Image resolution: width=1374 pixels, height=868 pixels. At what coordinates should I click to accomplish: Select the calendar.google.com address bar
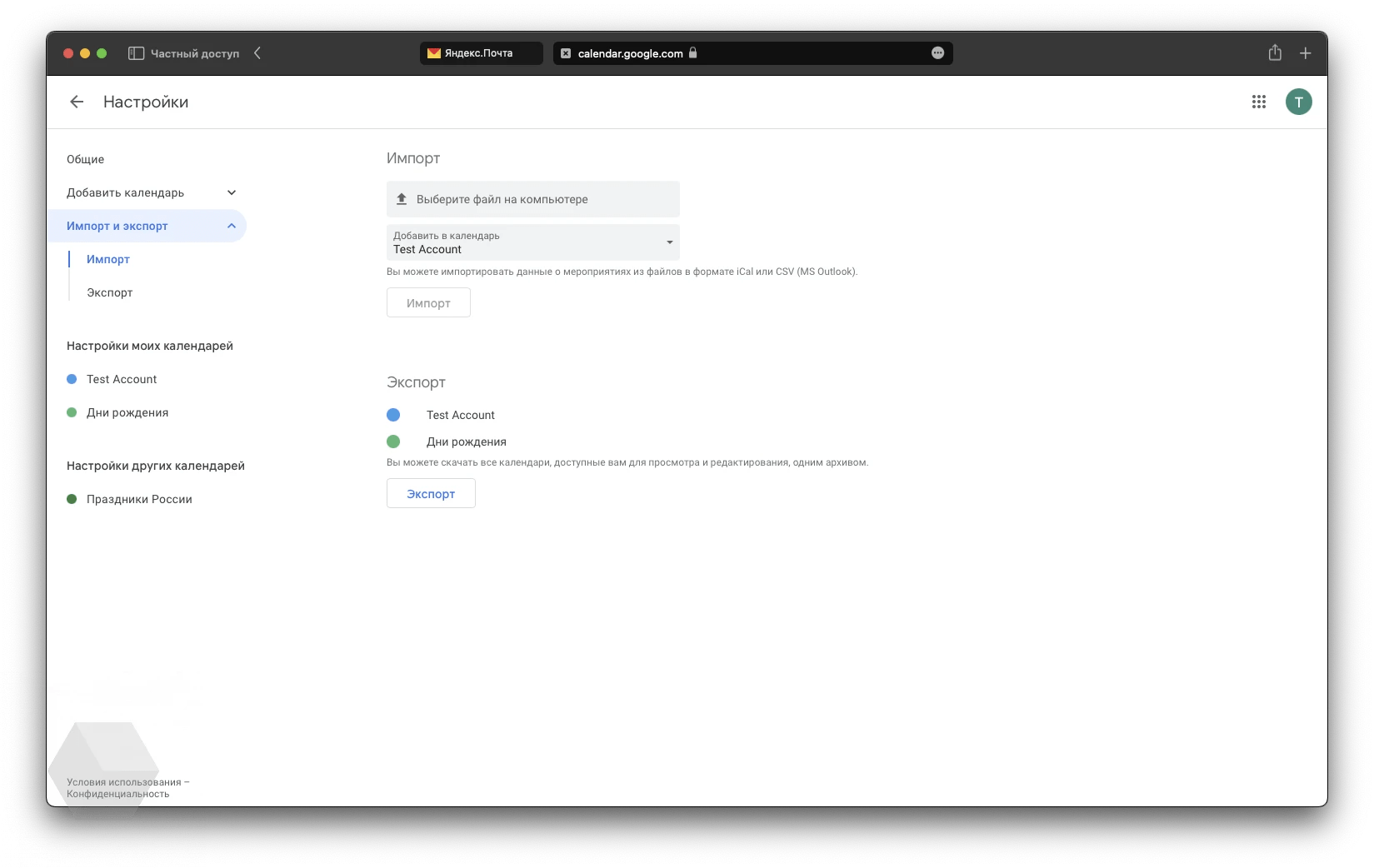click(752, 53)
